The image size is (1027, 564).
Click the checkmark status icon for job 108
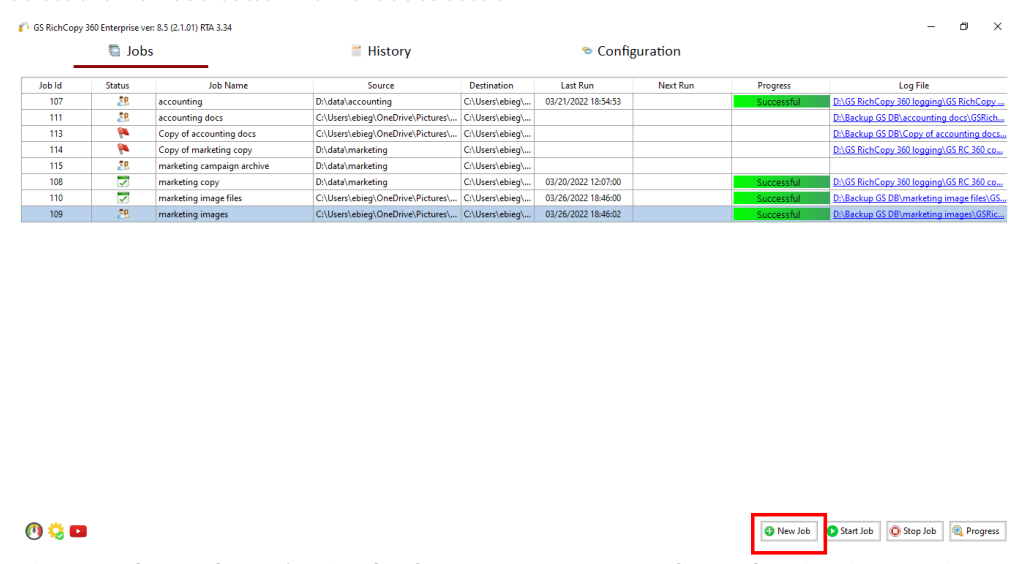123,181
